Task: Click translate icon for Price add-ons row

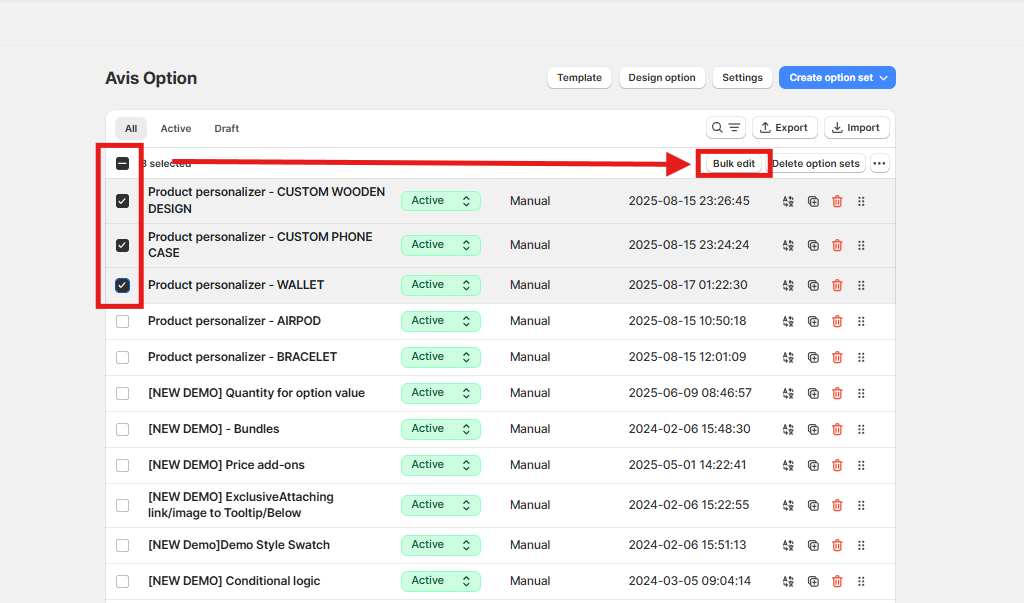Action: (x=788, y=465)
